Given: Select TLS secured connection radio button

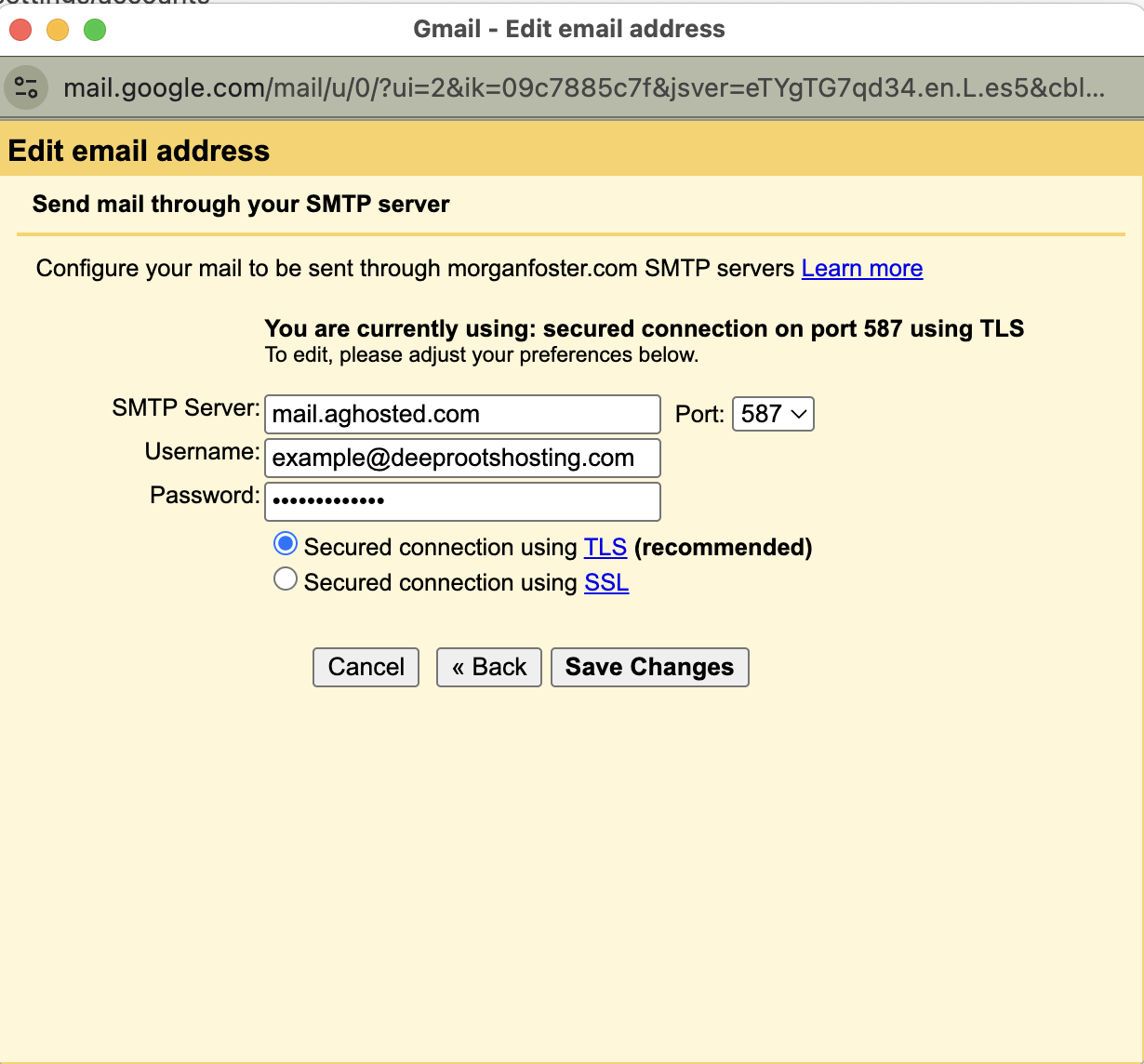Looking at the screenshot, I should click(286, 544).
